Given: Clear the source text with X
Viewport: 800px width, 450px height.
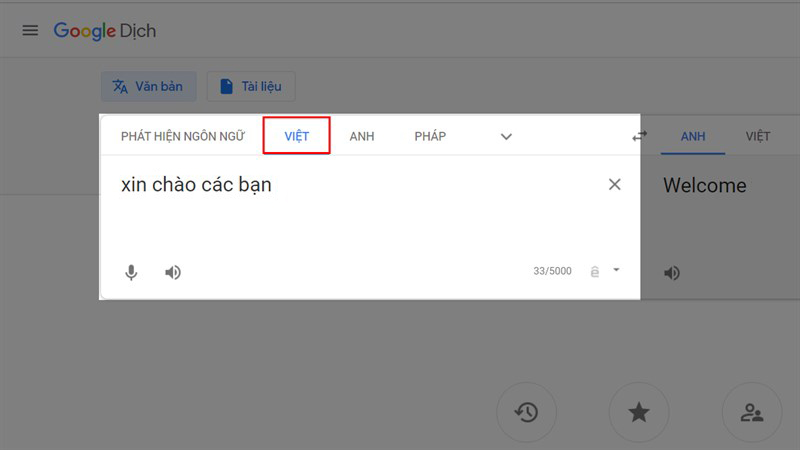Looking at the screenshot, I should pyautogui.click(x=615, y=184).
